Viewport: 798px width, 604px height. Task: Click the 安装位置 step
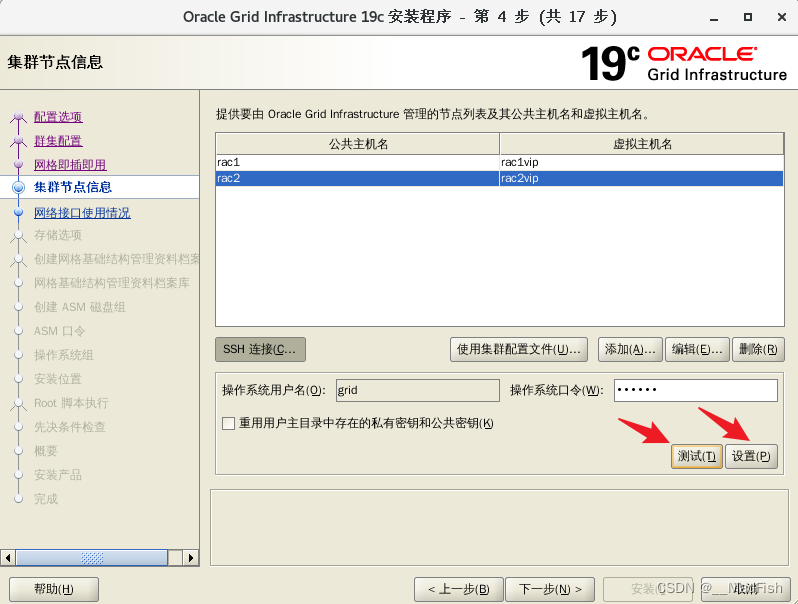(58, 379)
